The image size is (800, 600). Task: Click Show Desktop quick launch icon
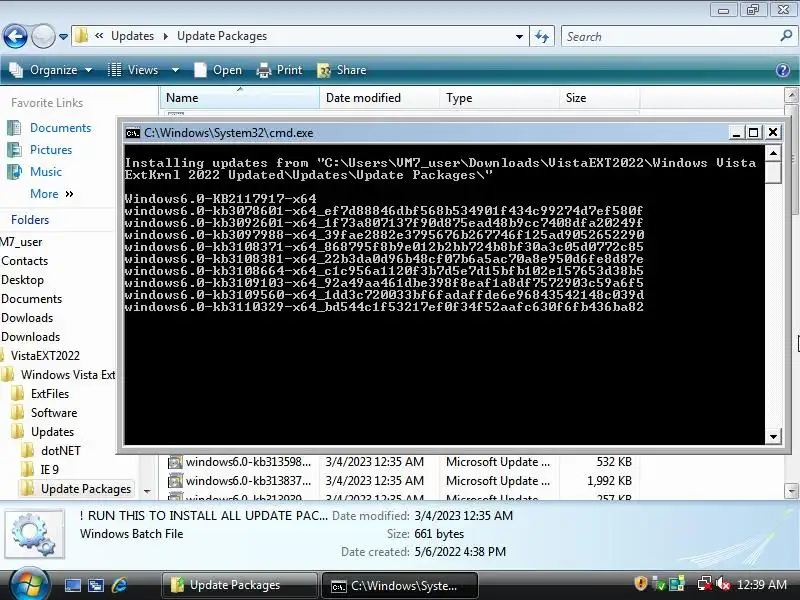point(72,585)
